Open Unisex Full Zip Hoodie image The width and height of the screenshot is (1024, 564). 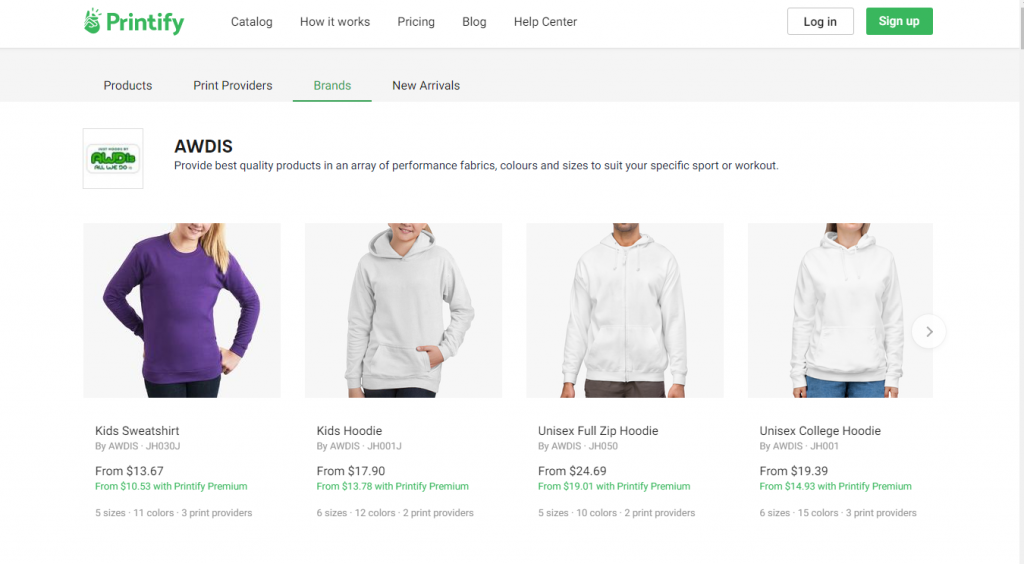(625, 310)
